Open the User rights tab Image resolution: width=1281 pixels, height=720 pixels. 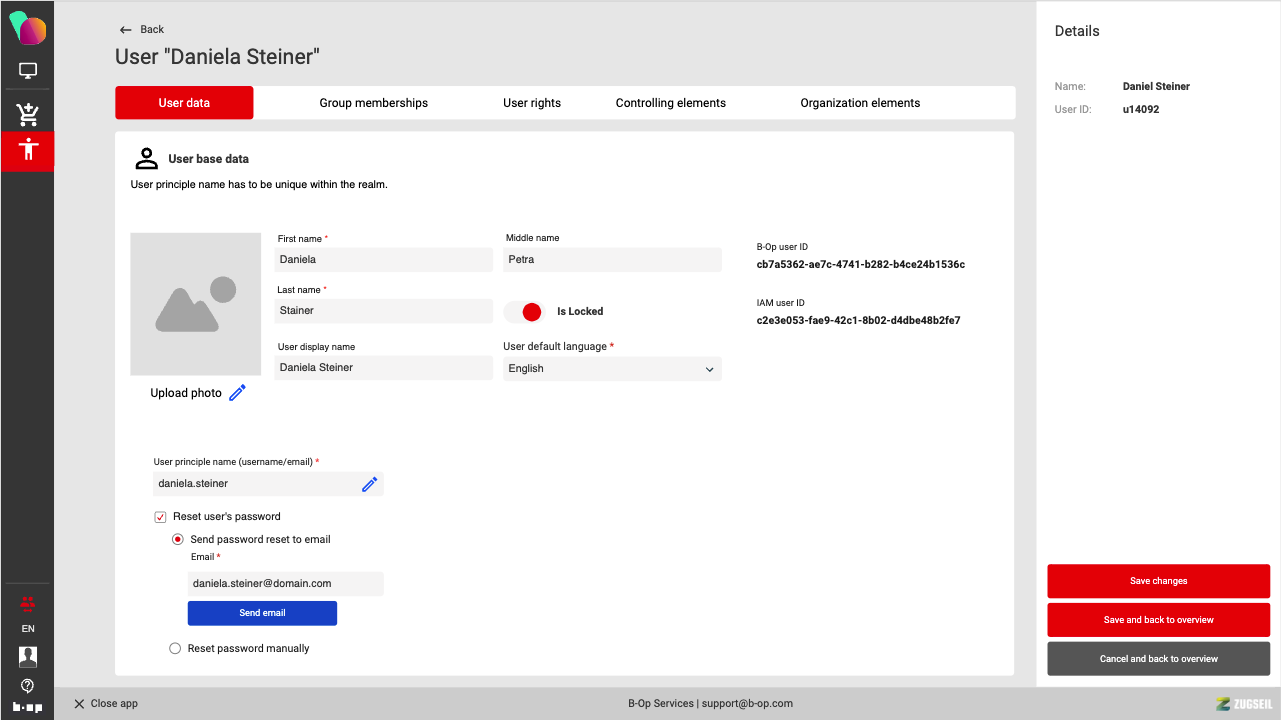(531, 103)
